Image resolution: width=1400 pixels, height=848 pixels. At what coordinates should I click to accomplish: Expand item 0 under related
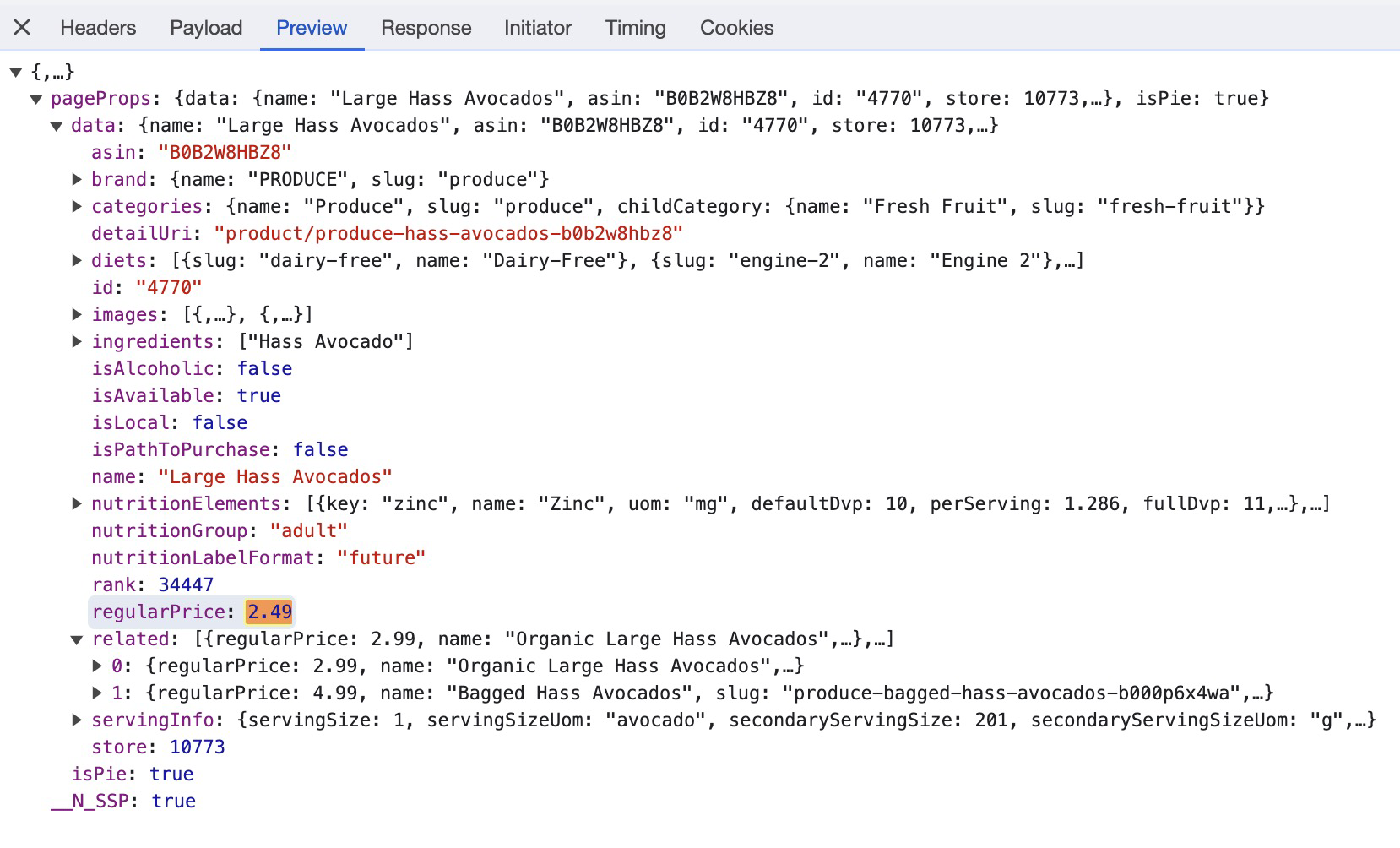coord(97,666)
